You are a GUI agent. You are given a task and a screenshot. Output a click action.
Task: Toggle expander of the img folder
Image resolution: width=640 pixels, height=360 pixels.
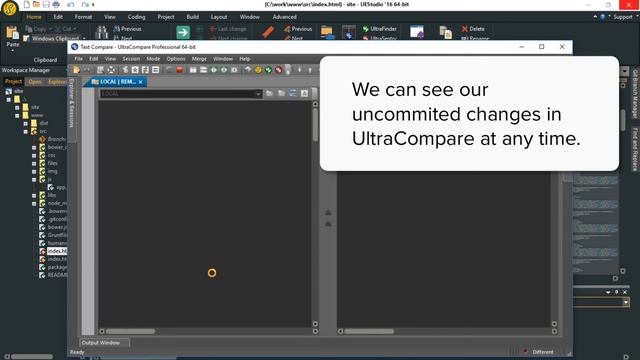click(x=34, y=171)
